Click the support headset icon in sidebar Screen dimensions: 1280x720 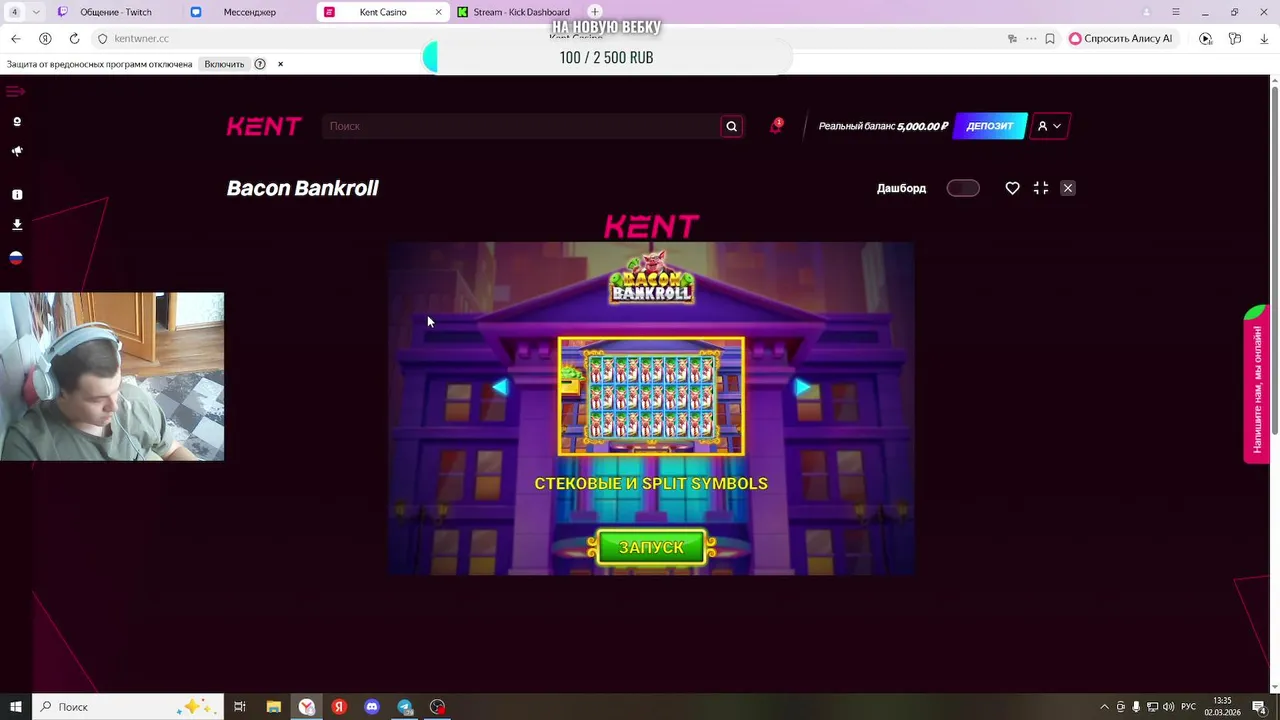(x=17, y=122)
